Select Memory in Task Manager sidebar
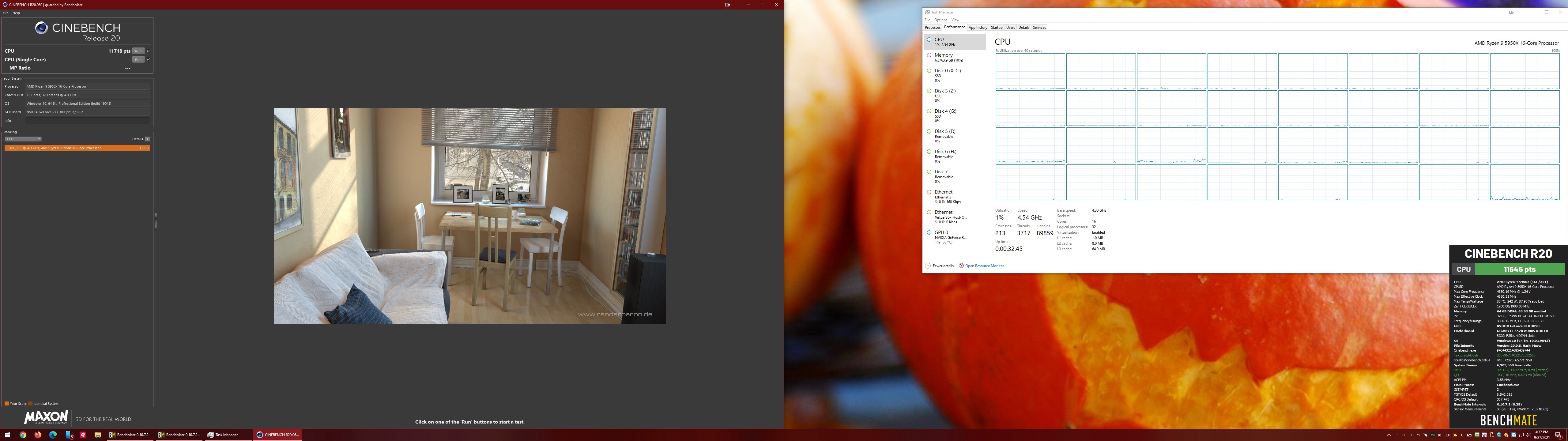This screenshot has height=441, width=1568. point(955,57)
